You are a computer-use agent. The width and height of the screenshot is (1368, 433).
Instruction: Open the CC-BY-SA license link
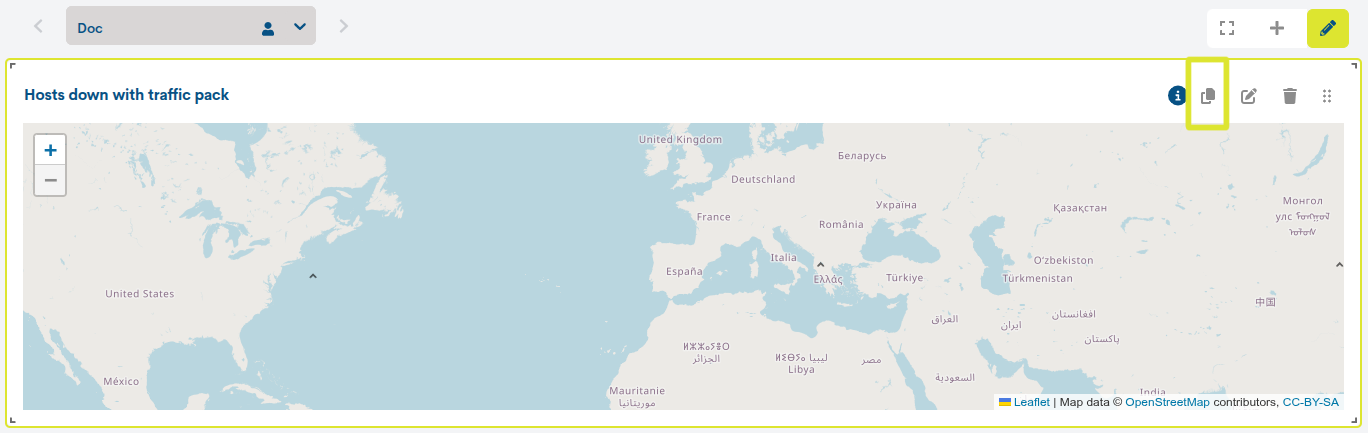point(1310,402)
